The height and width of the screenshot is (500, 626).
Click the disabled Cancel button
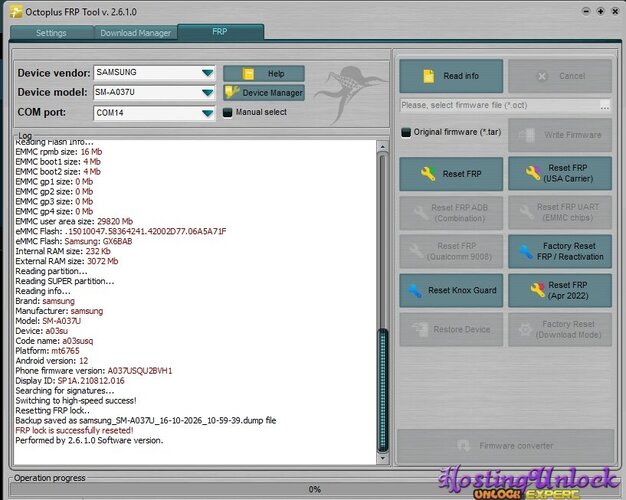pos(560,76)
